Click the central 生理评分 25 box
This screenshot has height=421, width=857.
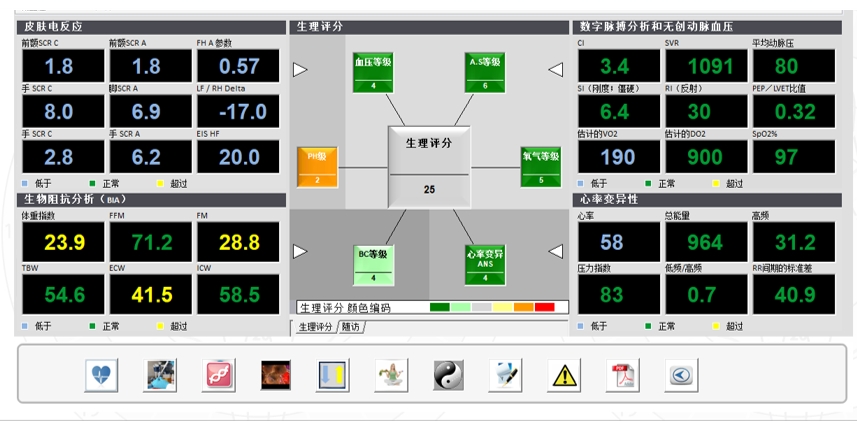coord(429,167)
